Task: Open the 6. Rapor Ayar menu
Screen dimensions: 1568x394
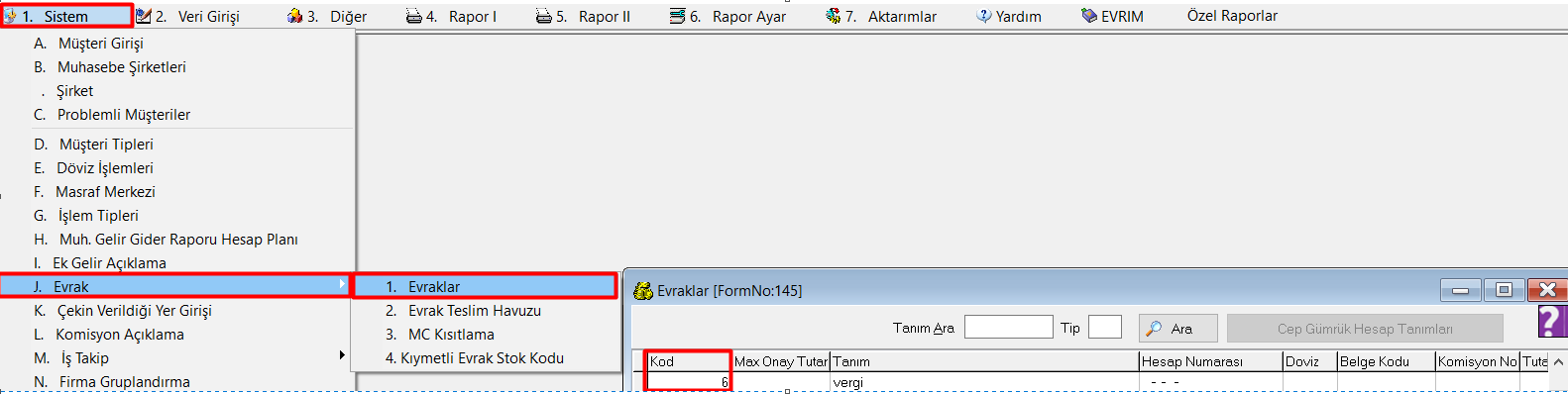Action: [x=728, y=16]
